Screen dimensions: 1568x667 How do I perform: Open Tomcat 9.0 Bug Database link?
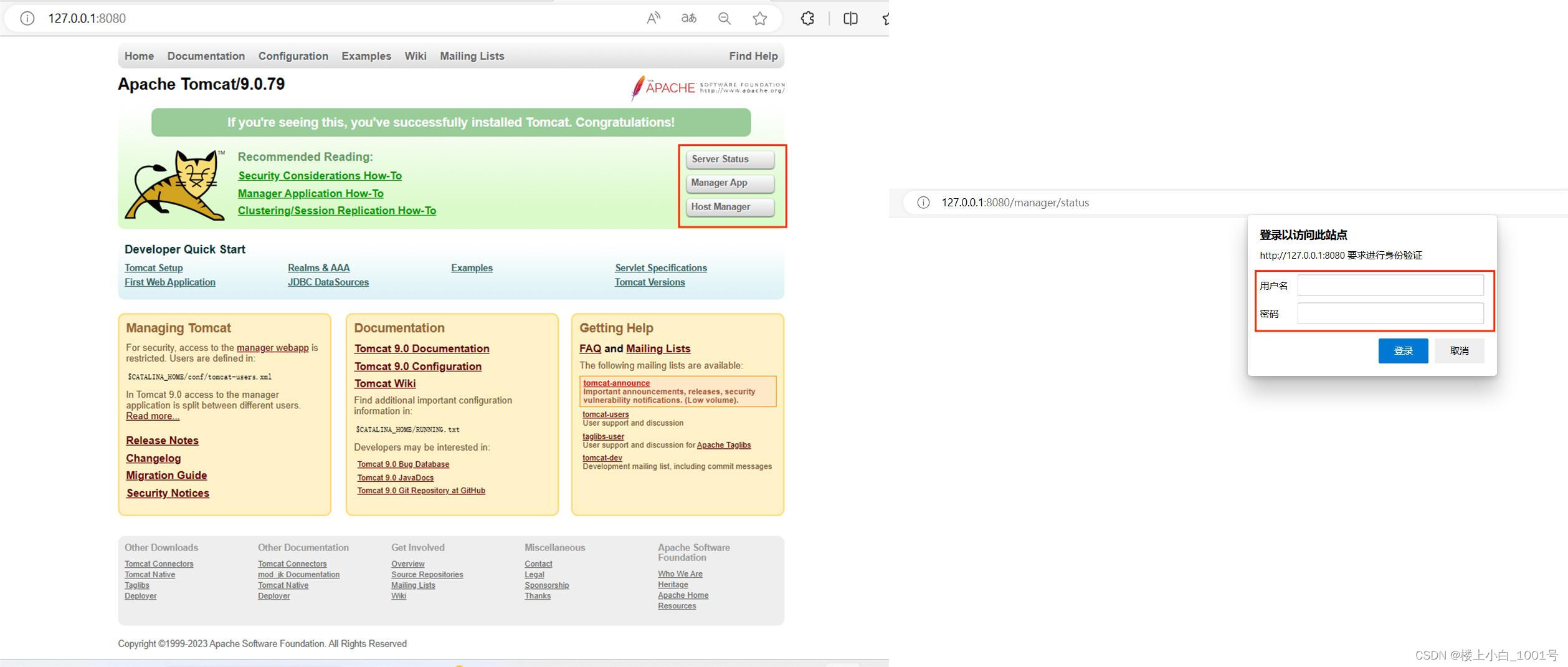[403, 464]
